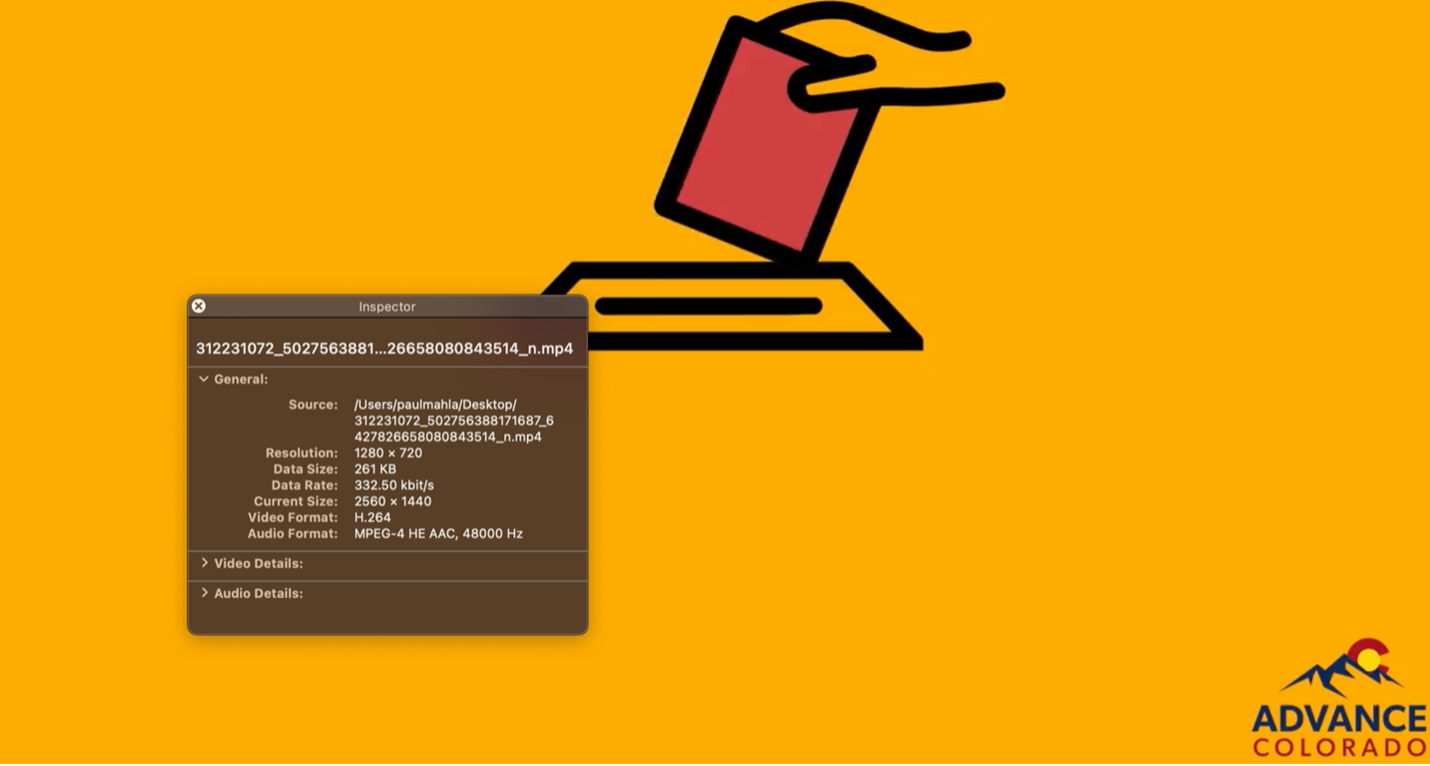Click the Audio Details label
Image resolution: width=1430 pixels, height=766 pixels.
pos(258,594)
